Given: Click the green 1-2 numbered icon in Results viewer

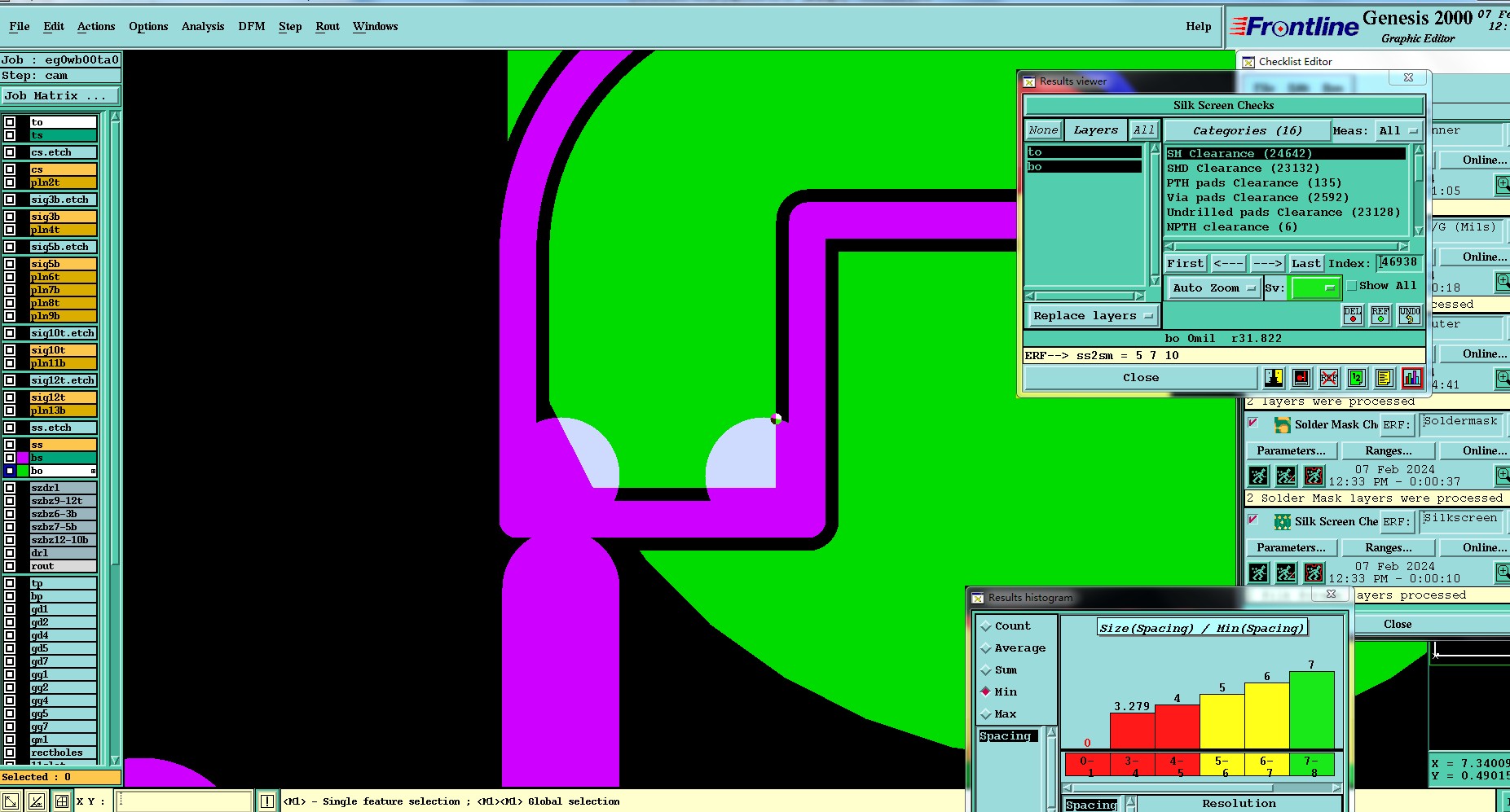Looking at the screenshot, I should (x=1357, y=378).
